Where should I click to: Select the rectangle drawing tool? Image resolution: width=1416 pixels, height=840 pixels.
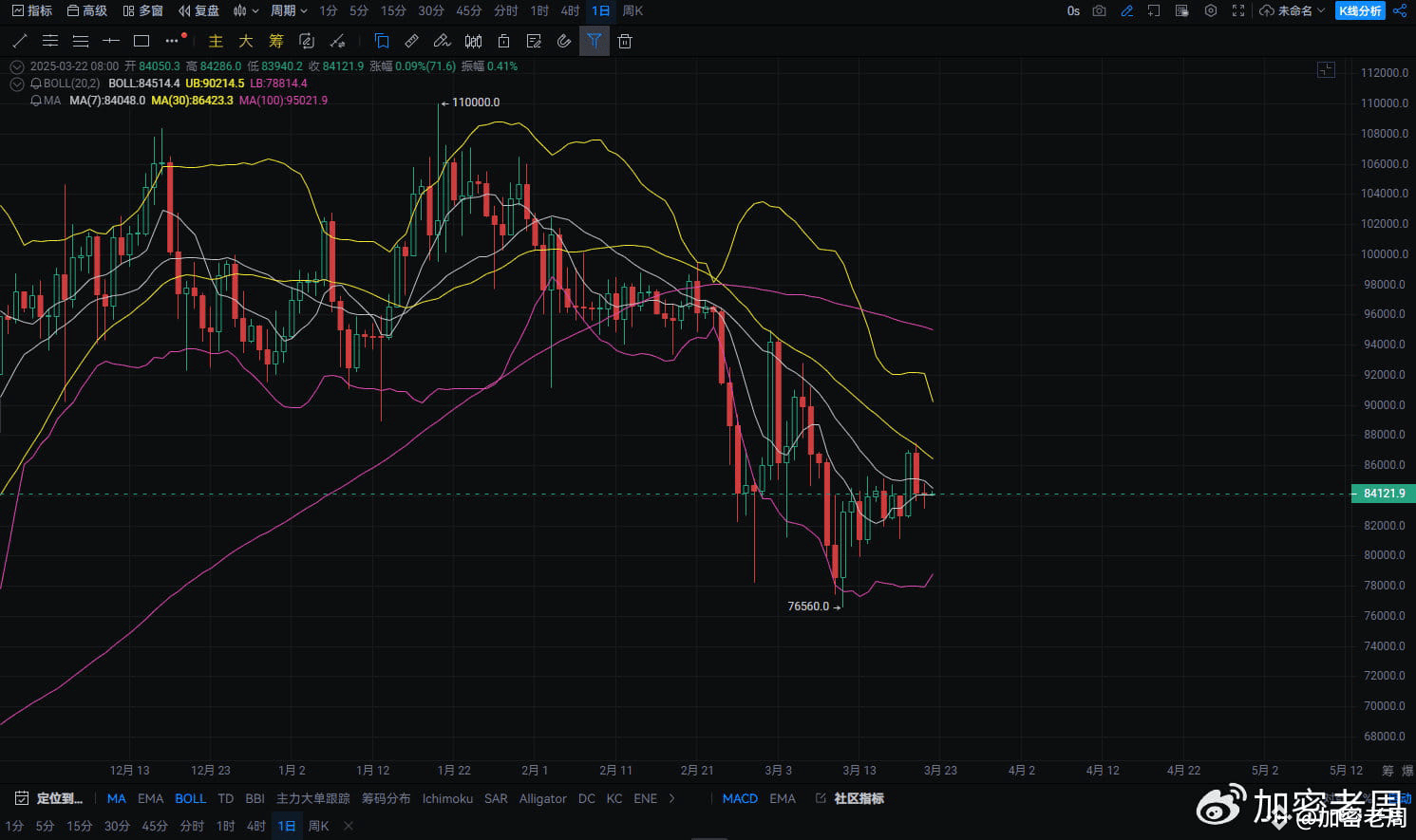pyautogui.click(x=142, y=41)
